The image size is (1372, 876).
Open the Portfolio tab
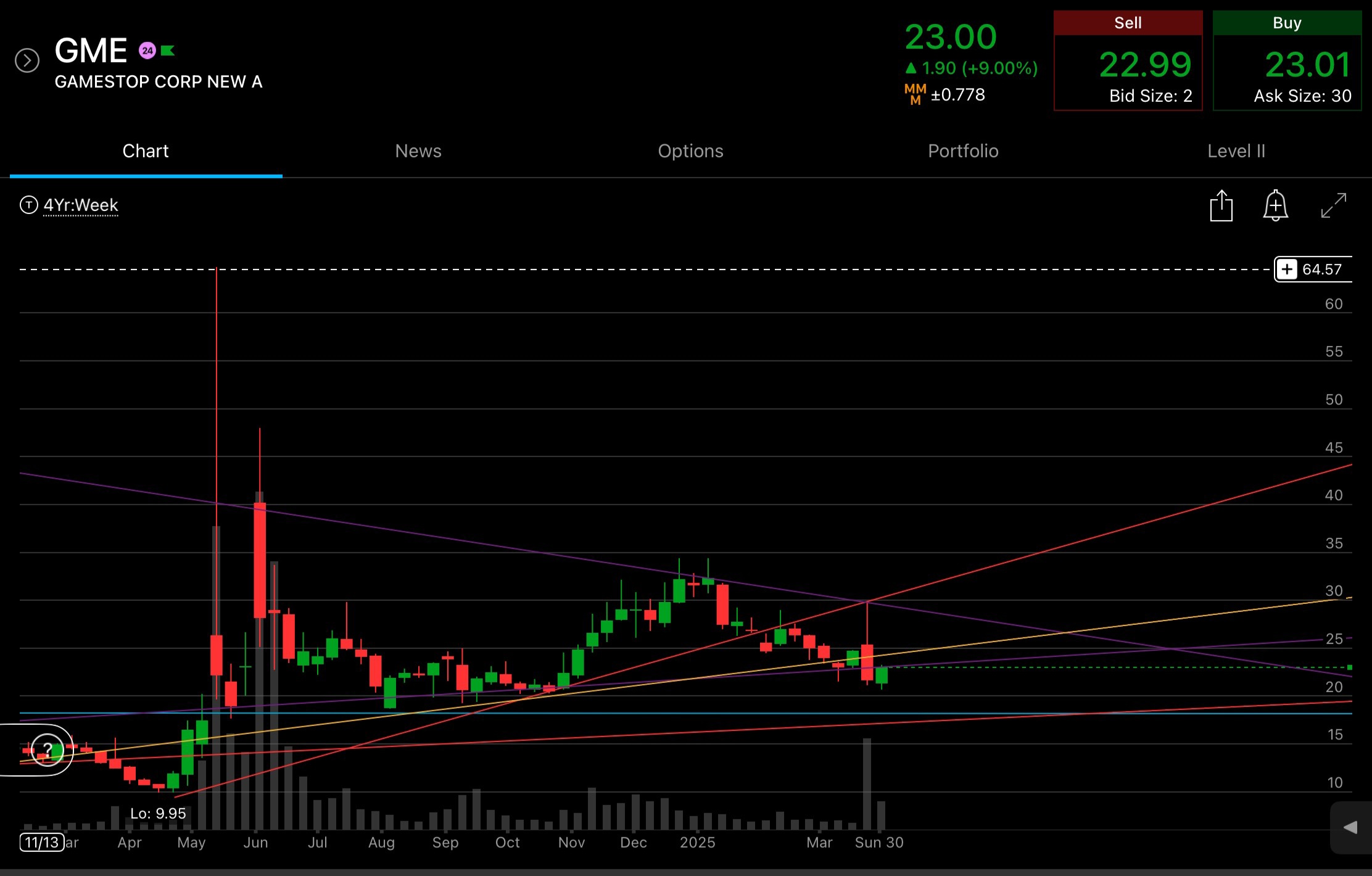[x=963, y=151]
